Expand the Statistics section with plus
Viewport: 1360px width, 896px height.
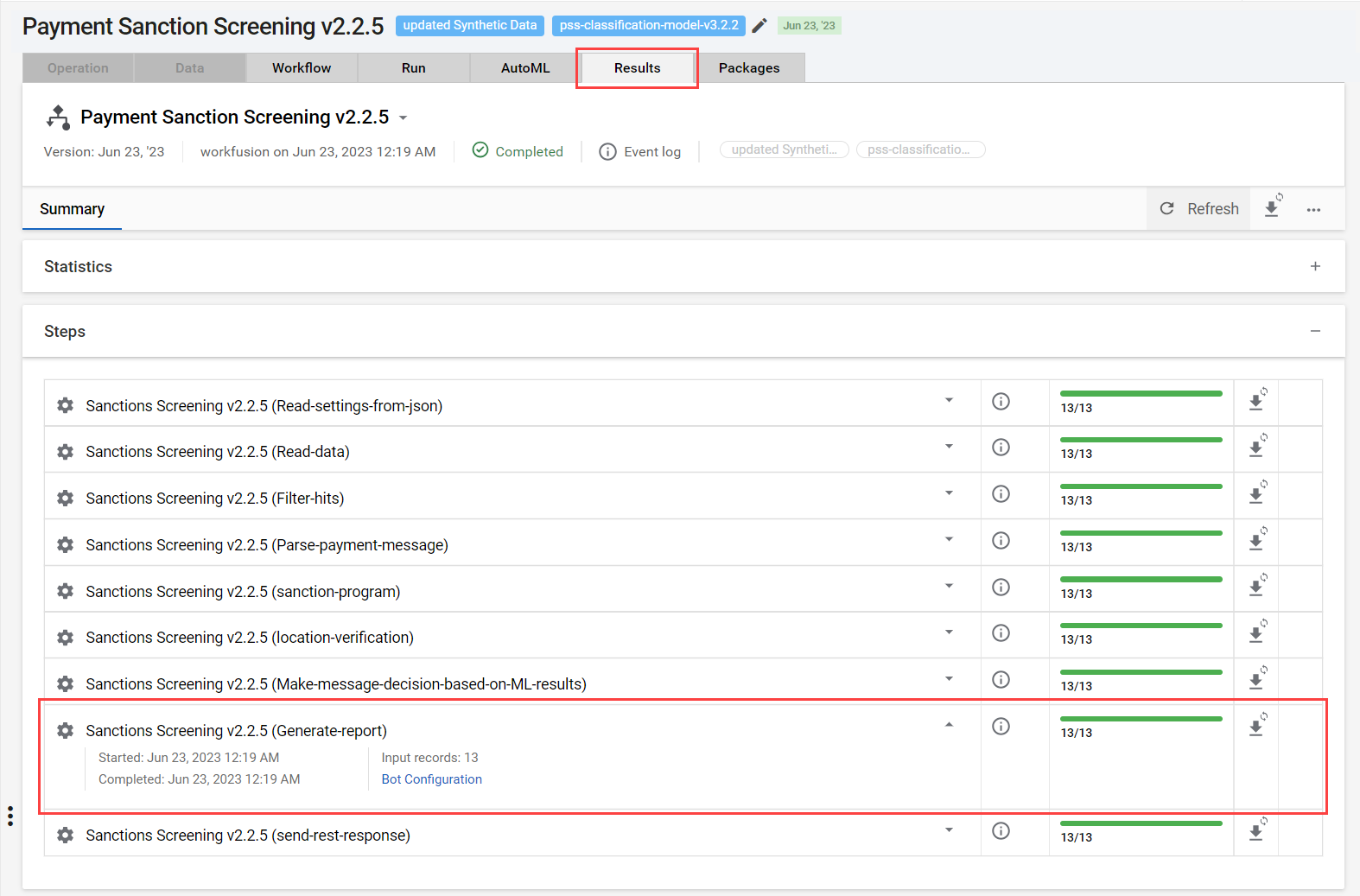pyautogui.click(x=1315, y=266)
